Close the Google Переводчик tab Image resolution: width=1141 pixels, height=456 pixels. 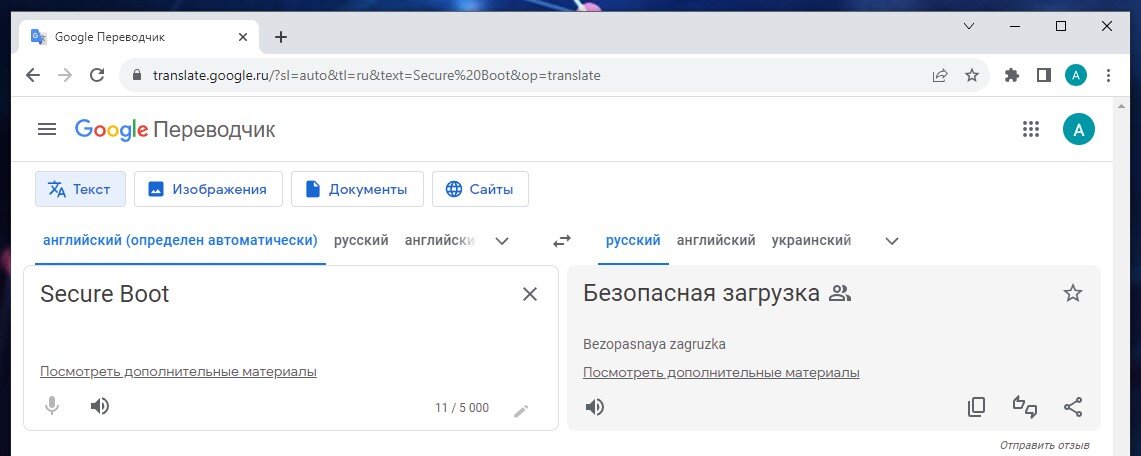pos(243,37)
